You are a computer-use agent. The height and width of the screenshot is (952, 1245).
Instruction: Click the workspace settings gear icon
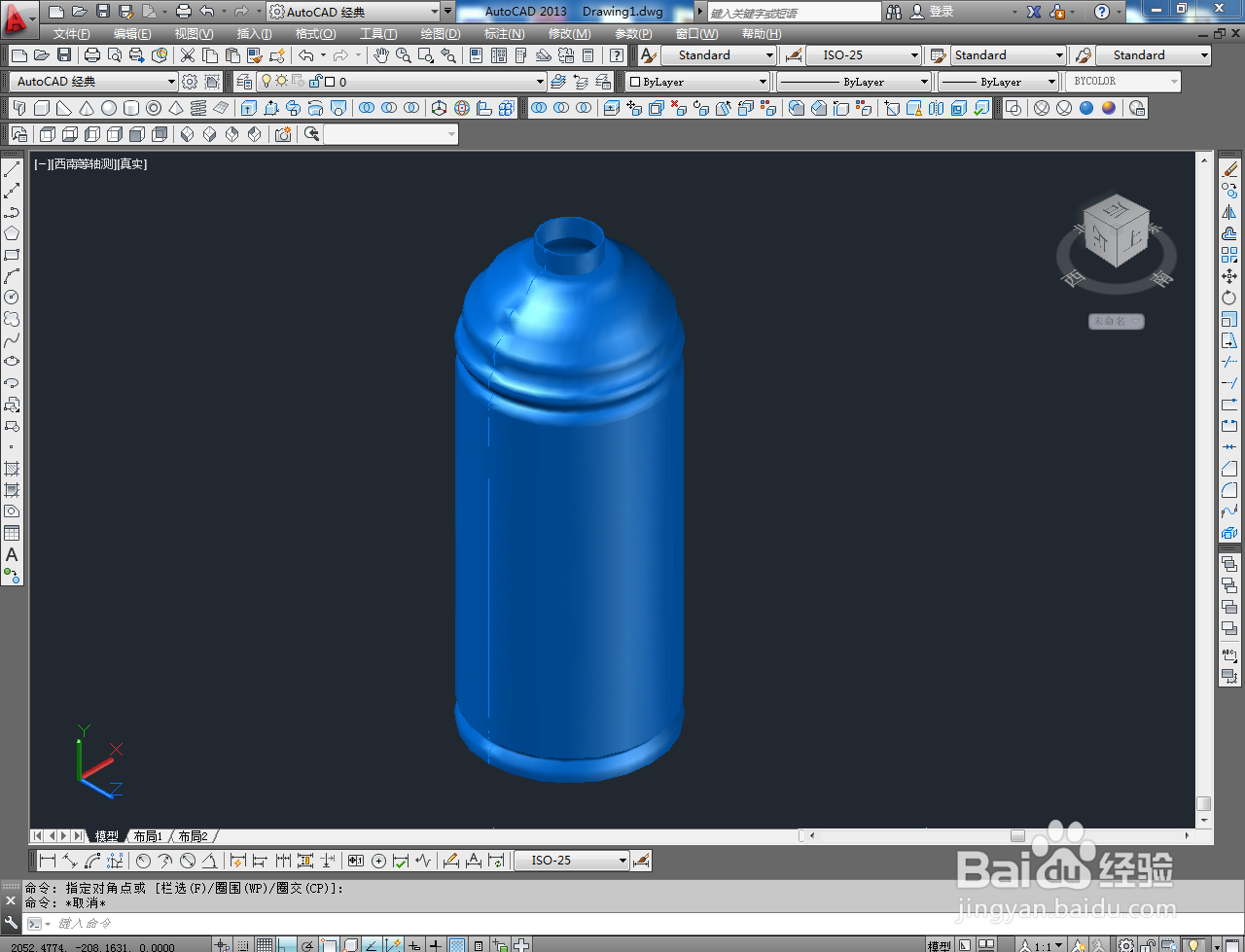[190, 82]
